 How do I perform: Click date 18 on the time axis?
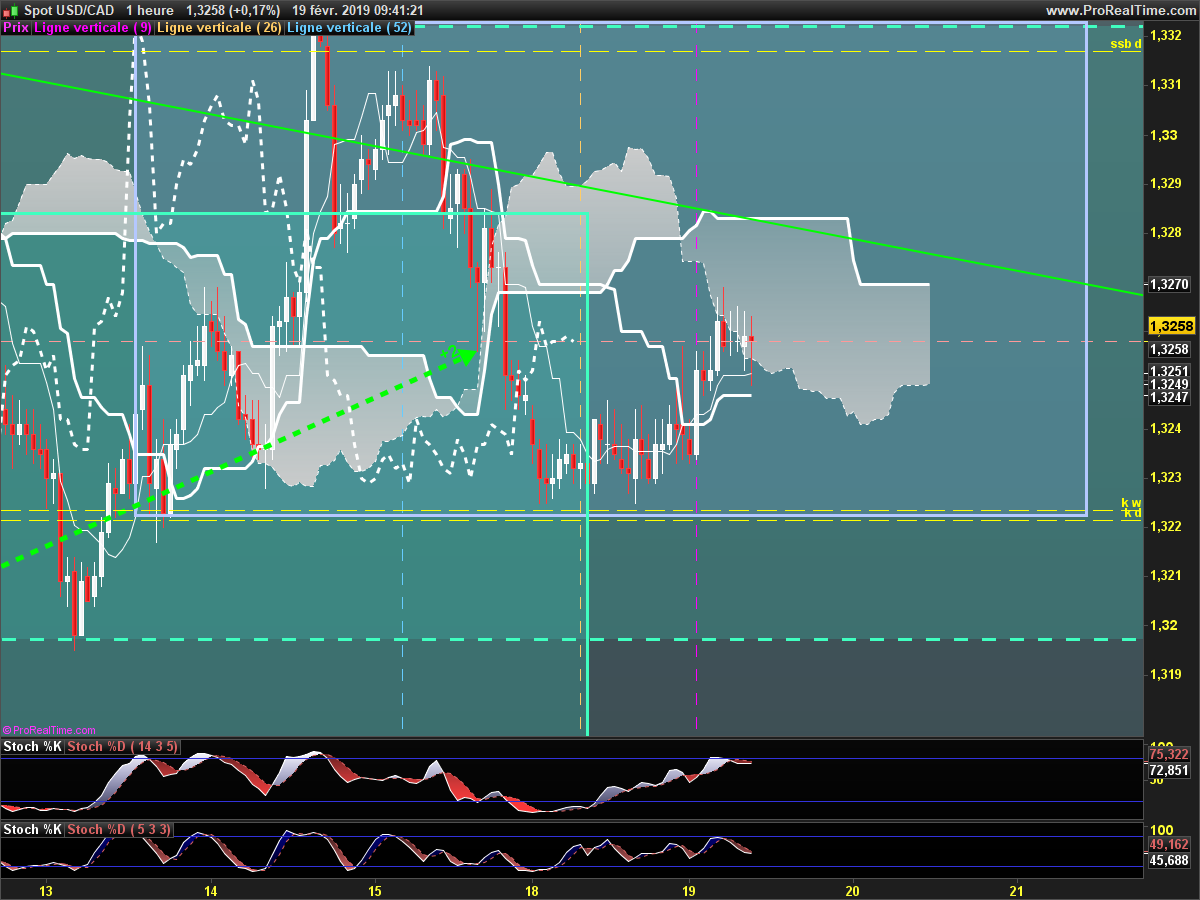click(x=531, y=890)
